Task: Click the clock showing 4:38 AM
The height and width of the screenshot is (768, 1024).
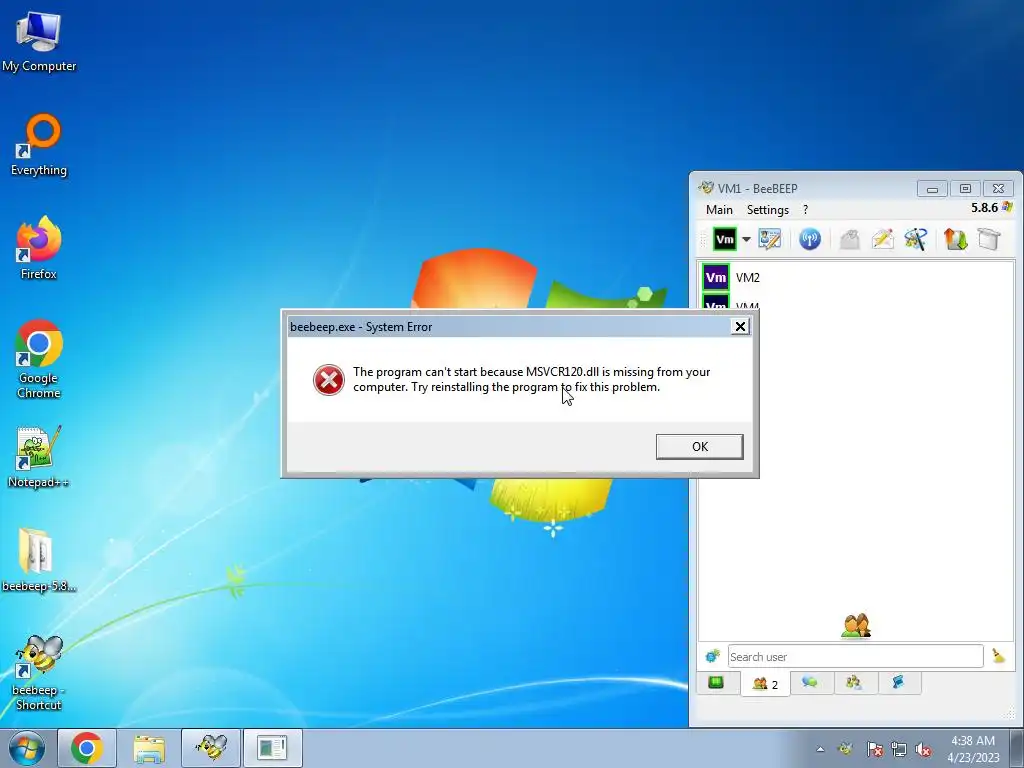Action: point(973,749)
